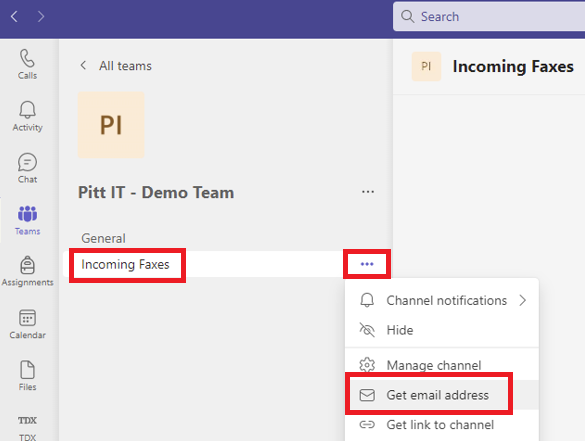585x441 pixels.
Task: Navigate forward with the forward arrow
Action: tap(41, 16)
